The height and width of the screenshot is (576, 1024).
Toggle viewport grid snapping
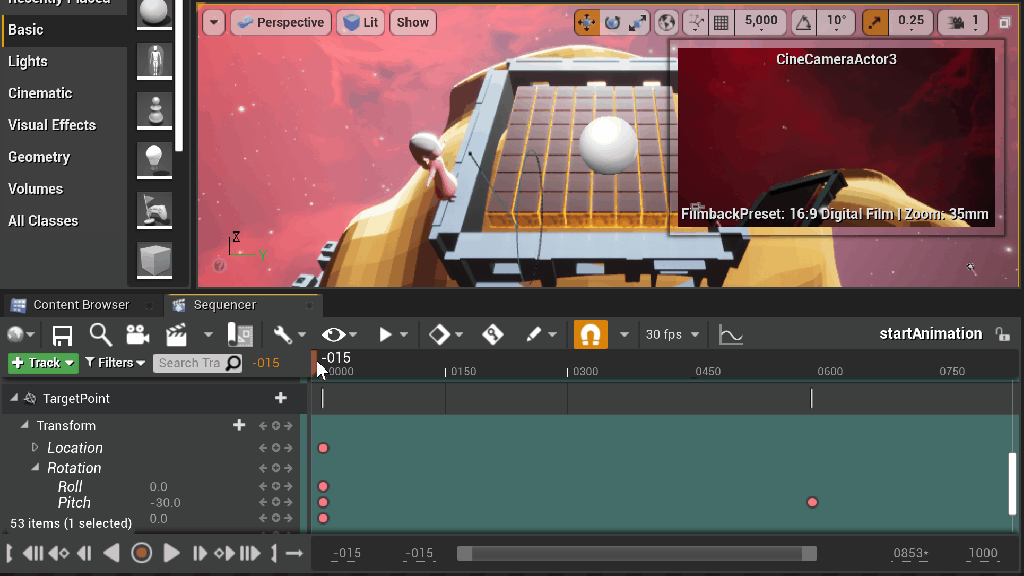[720, 21]
